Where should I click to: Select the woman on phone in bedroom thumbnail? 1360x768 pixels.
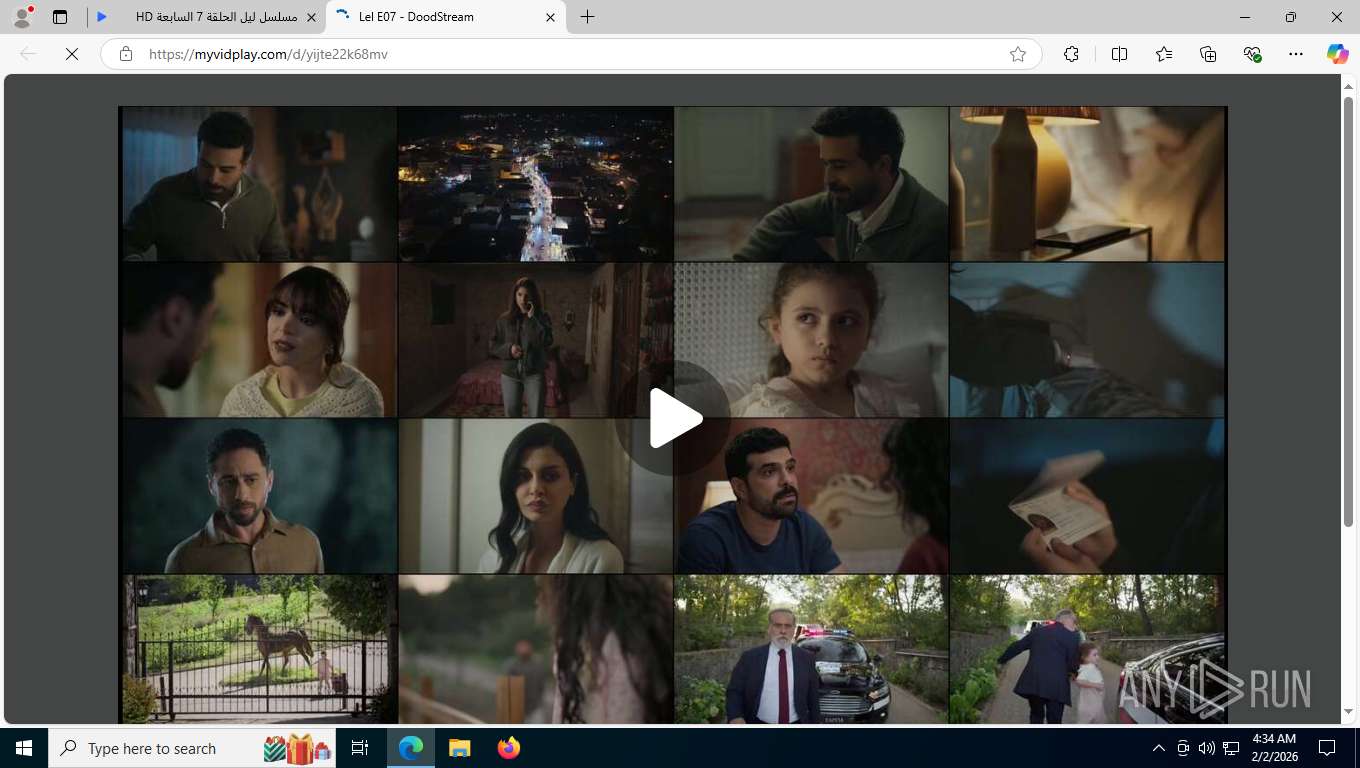[536, 340]
